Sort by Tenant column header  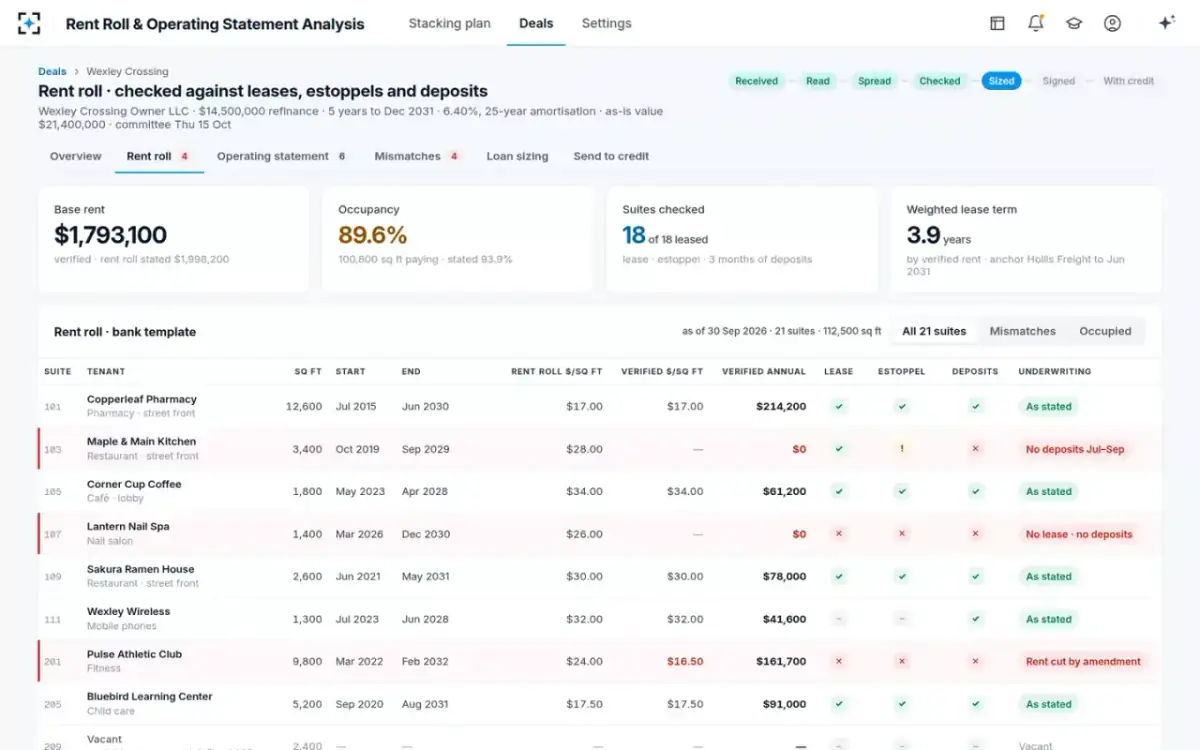click(106, 372)
